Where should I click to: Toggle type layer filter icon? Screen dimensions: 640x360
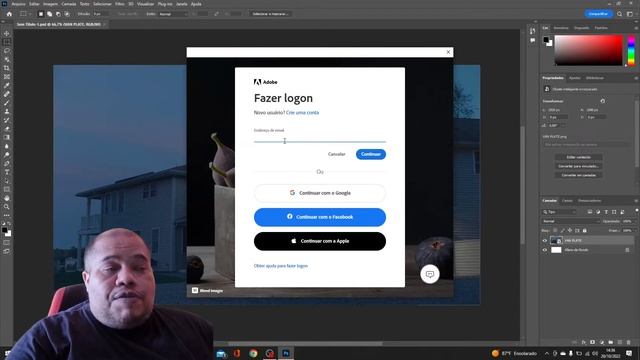tap(606, 212)
